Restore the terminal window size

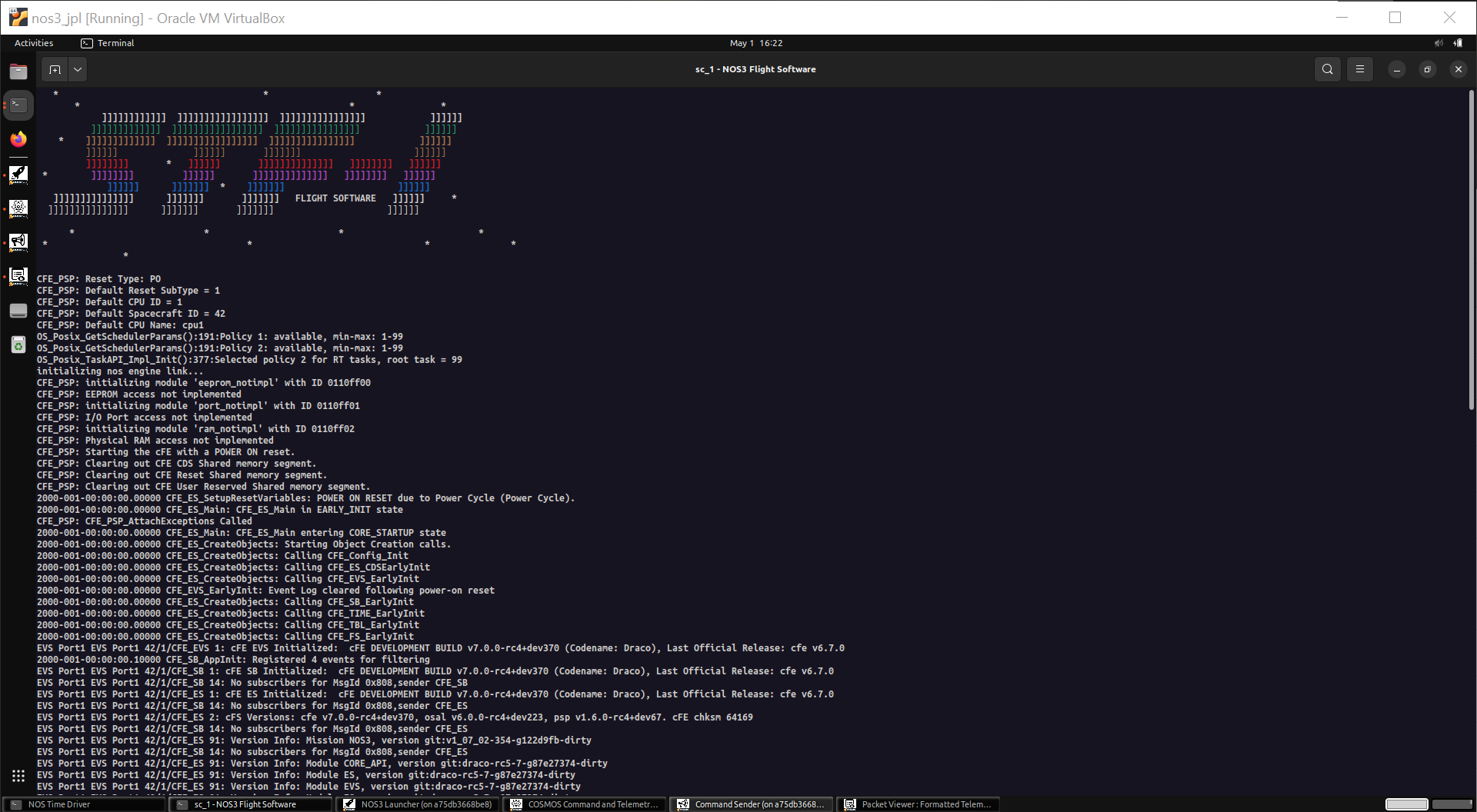coord(1428,69)
